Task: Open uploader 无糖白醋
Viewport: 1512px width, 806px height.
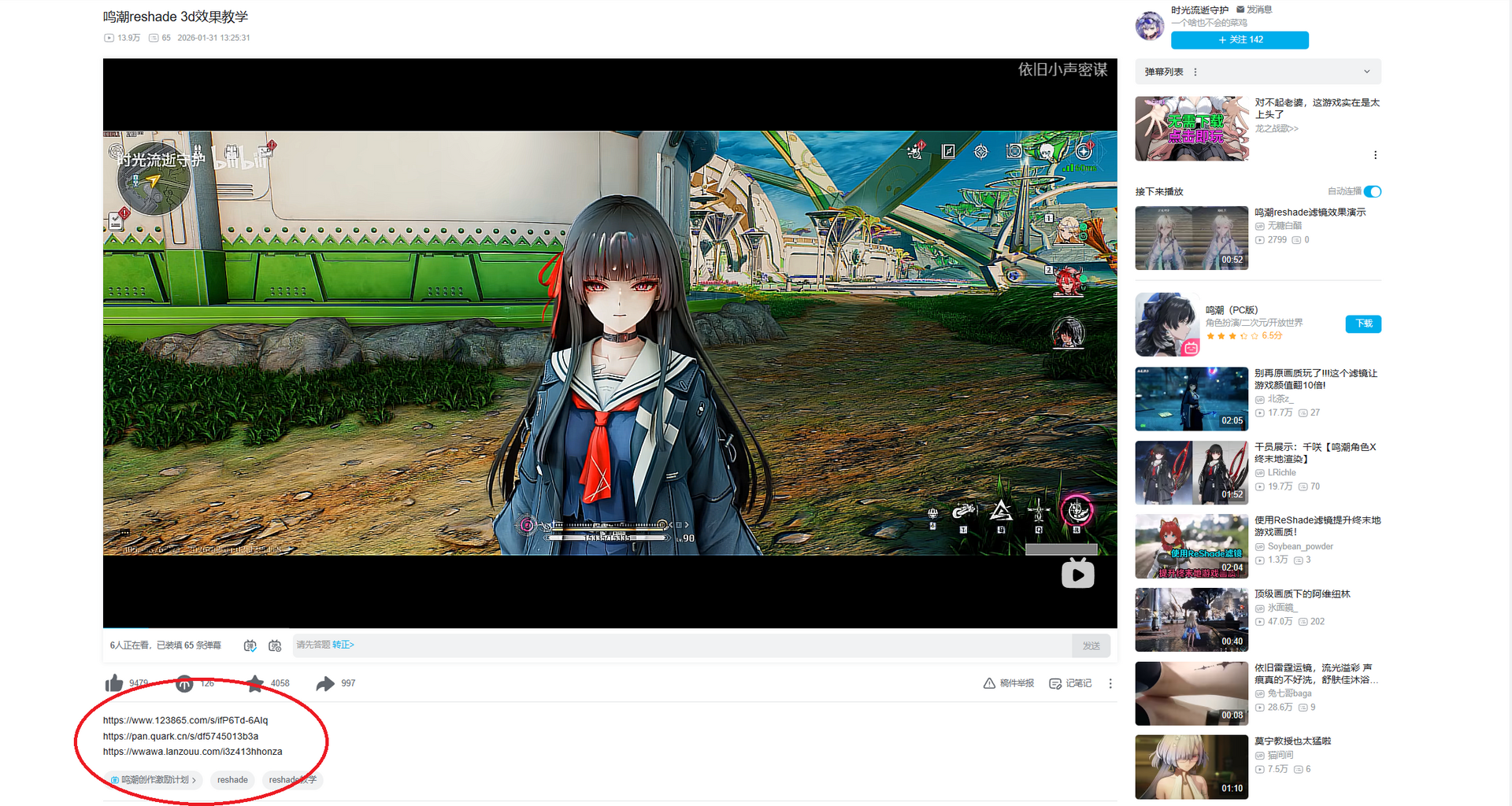Action: pos(1284,226)
